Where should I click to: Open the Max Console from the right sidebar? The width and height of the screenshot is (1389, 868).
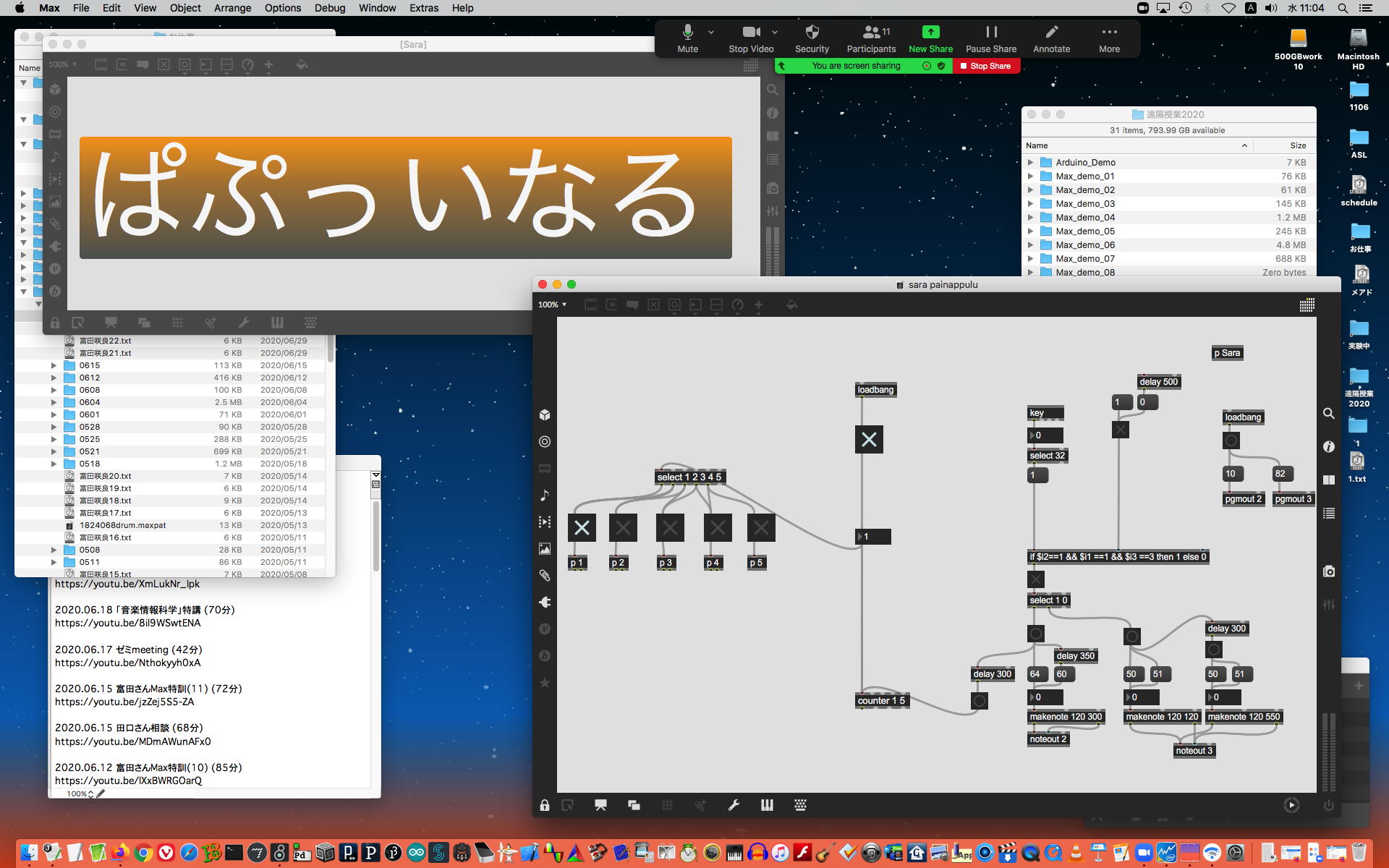(x=1328, y=513)
